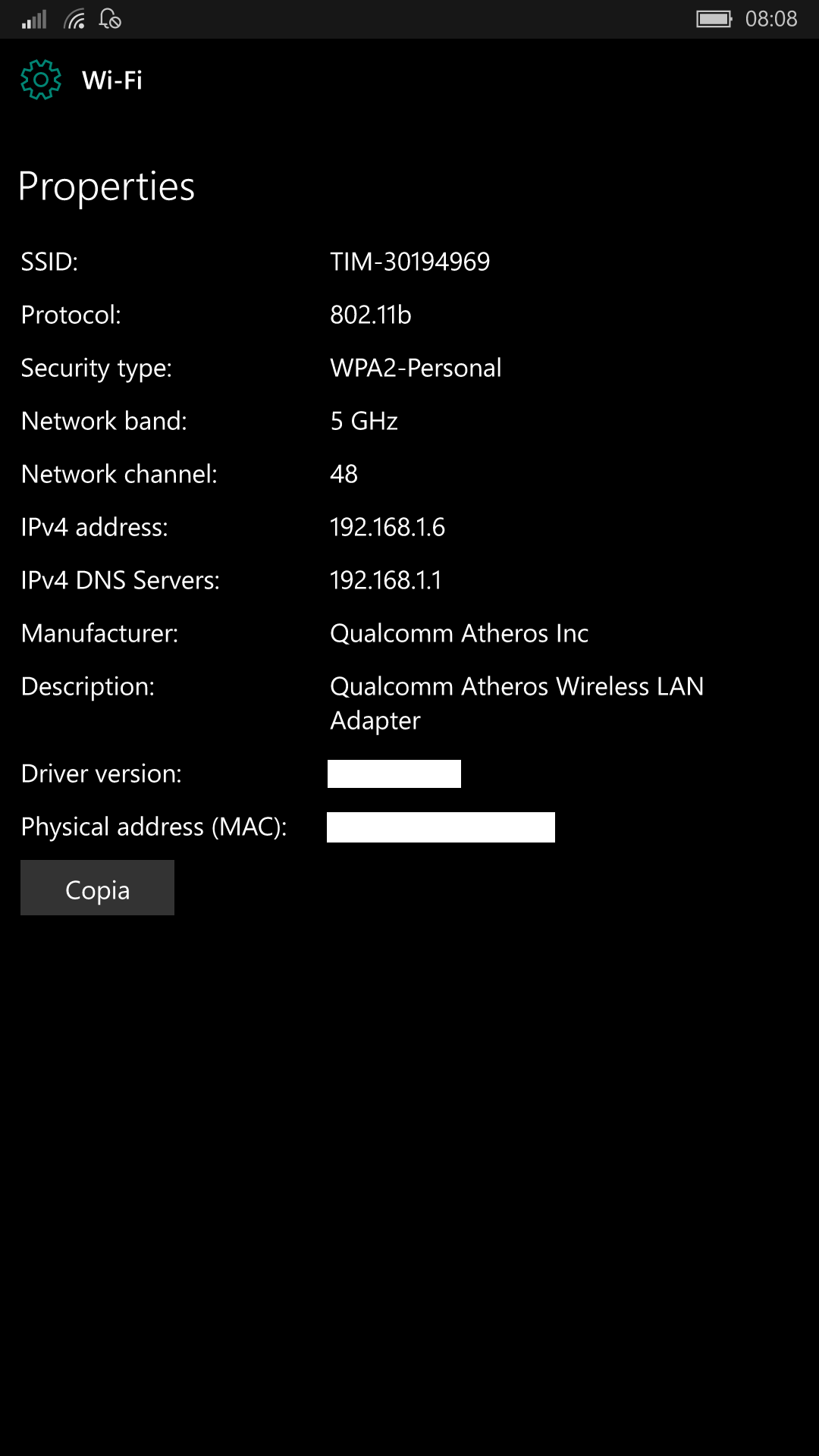
Task: Select the 5 GHz network band value
Action: pos(364,421)
